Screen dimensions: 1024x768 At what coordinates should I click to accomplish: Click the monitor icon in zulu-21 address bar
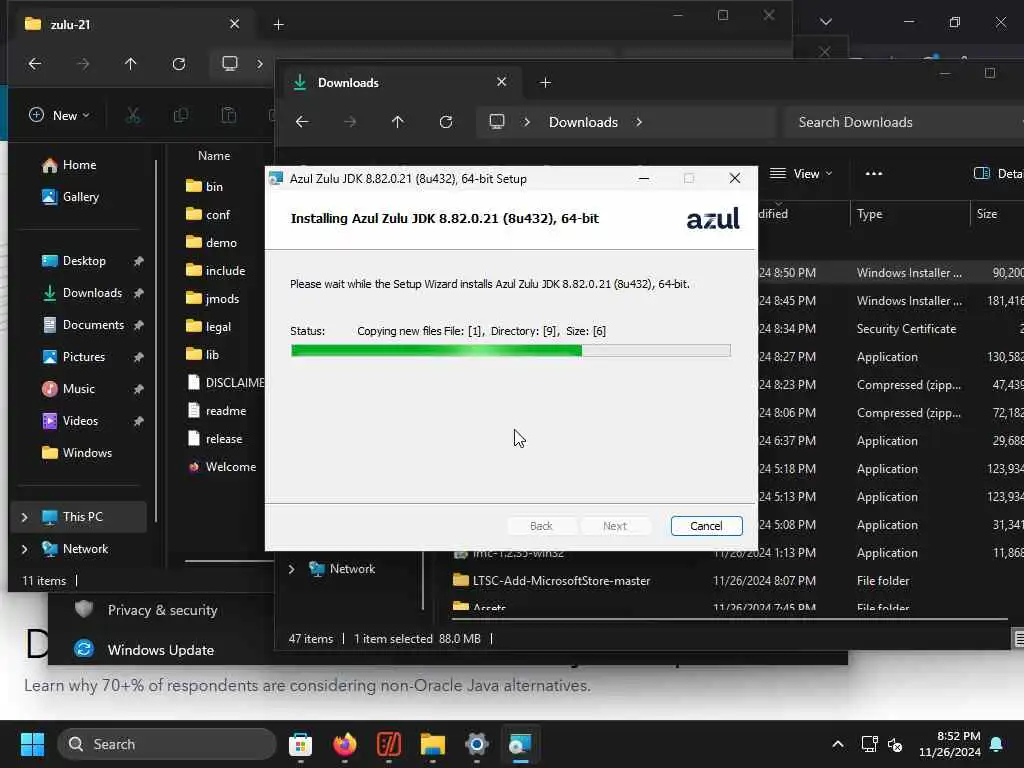pyautogui.click(x=229, y=64)
